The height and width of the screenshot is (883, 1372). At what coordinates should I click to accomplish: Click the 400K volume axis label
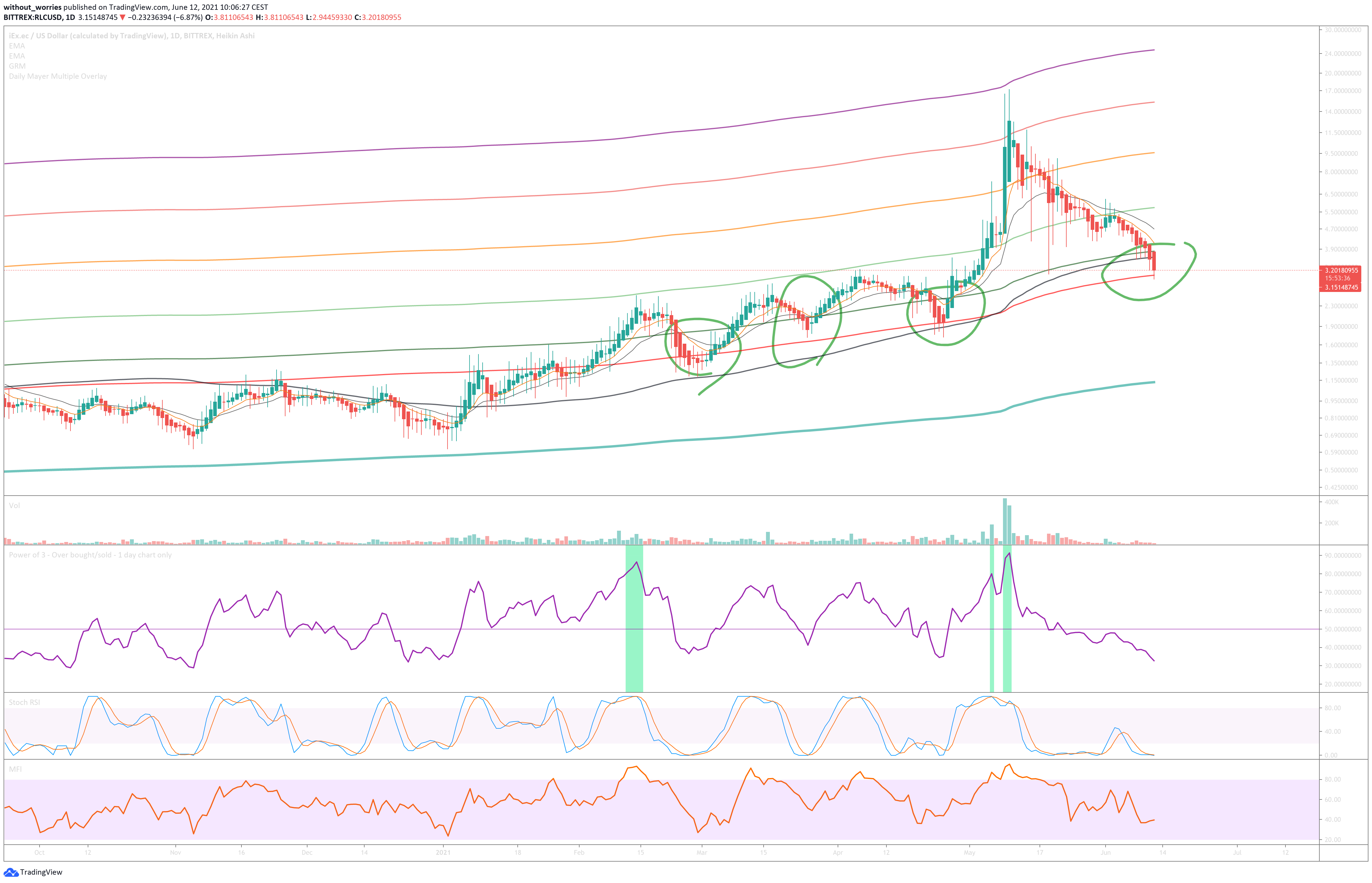[1331, 502]
